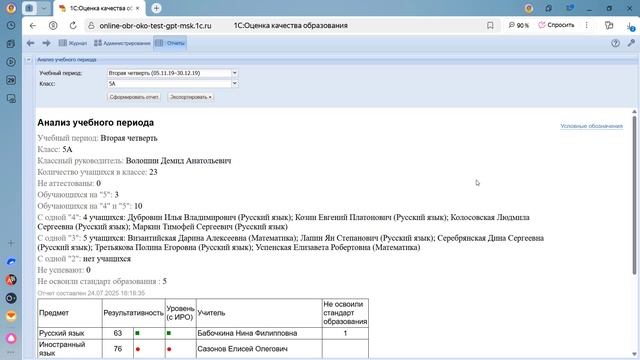Open the sidebar calendar 29 icon
640x360 pixels.
coord(11,80)
